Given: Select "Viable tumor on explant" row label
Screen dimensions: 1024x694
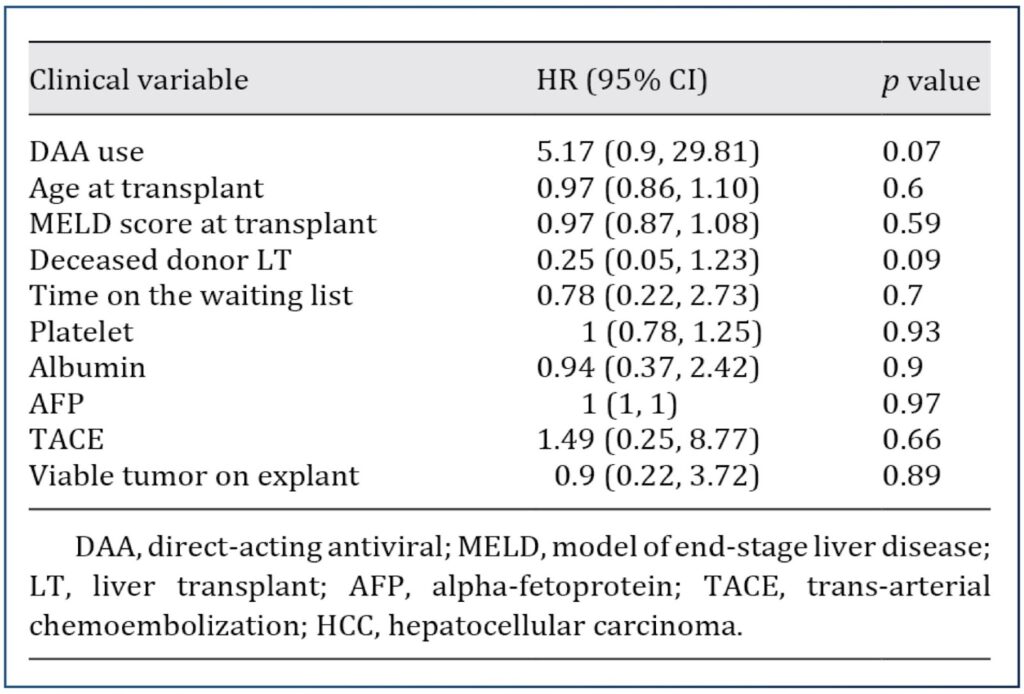Looking at the screenshot, I should [x=194, y=476].
